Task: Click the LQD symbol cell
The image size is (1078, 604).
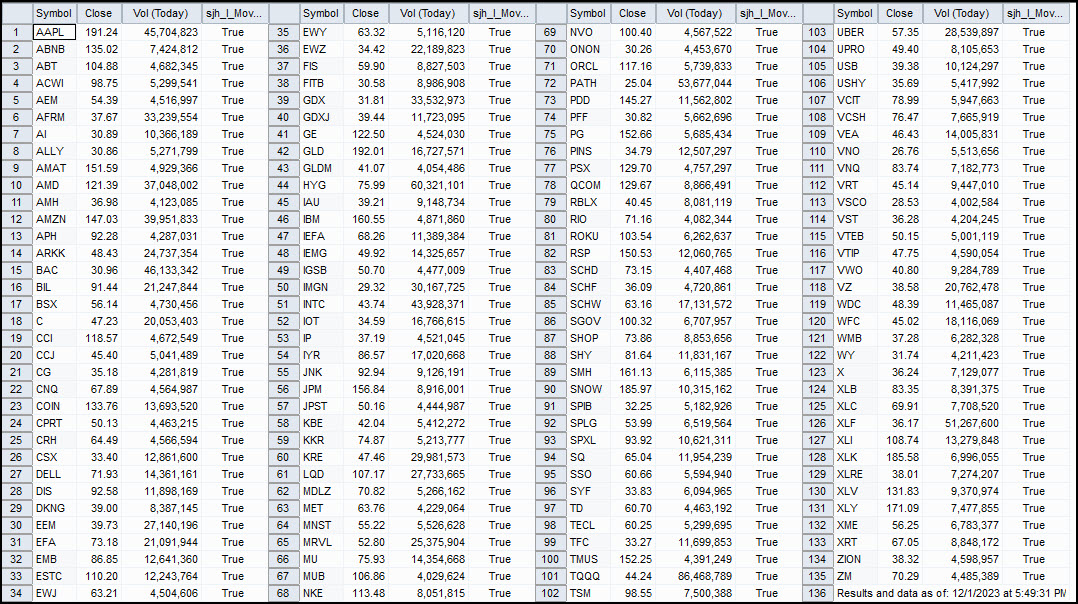Action: (x=320, y=474)
